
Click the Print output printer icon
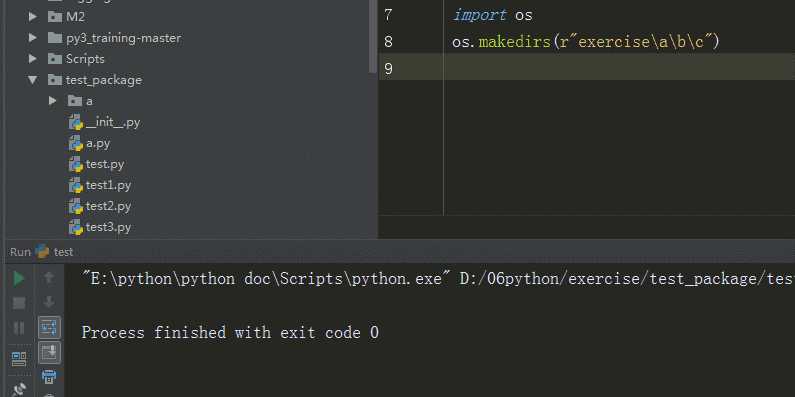click(49, 377)
